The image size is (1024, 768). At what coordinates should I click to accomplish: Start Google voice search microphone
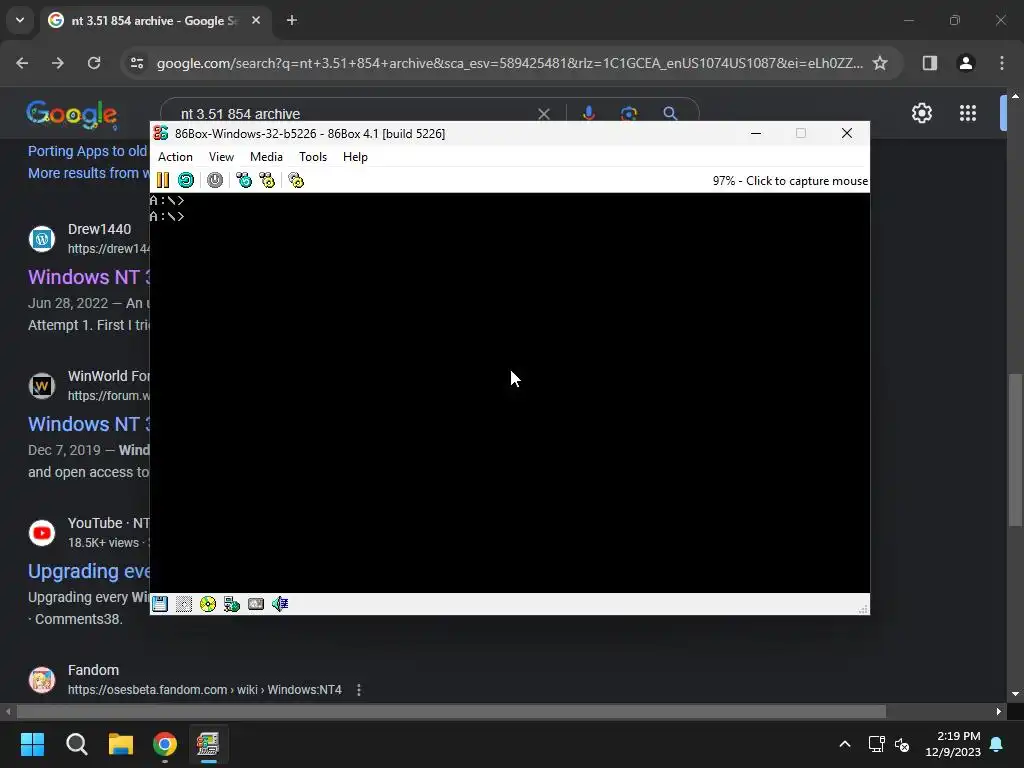click(x=588, y=113)
